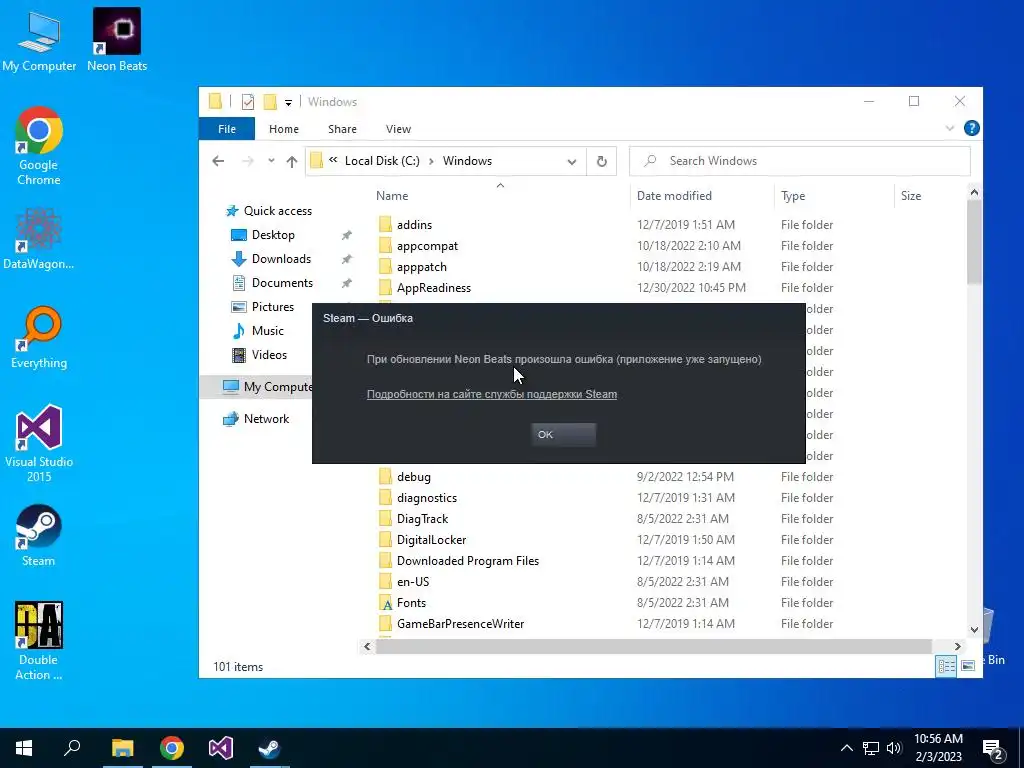Screen dimensions: 1024x768
Task: Open the Google Chrome desktop shortcut
Action: pos(39,146)
